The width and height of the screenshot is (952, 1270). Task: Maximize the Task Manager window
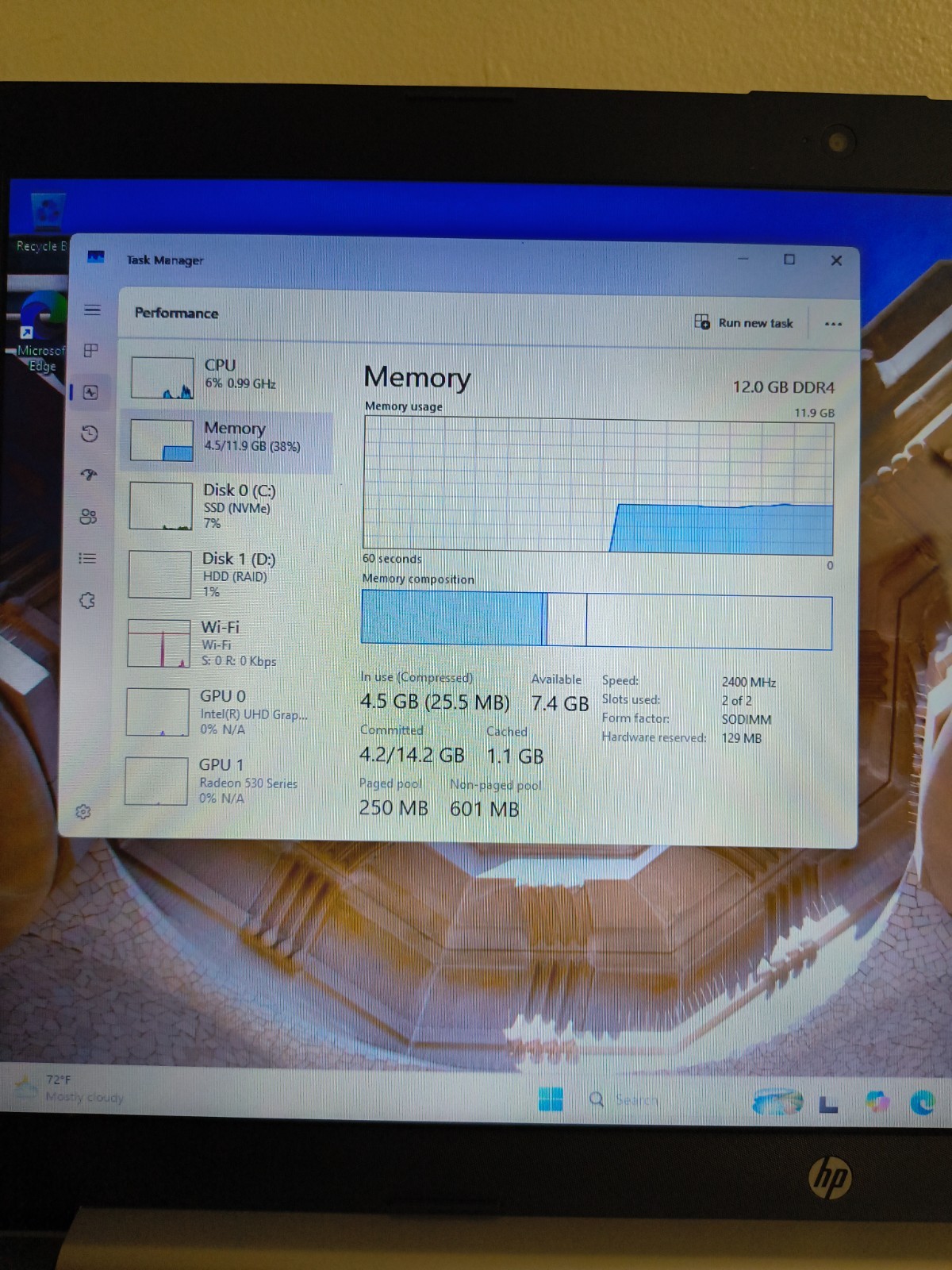click(789, 260)
